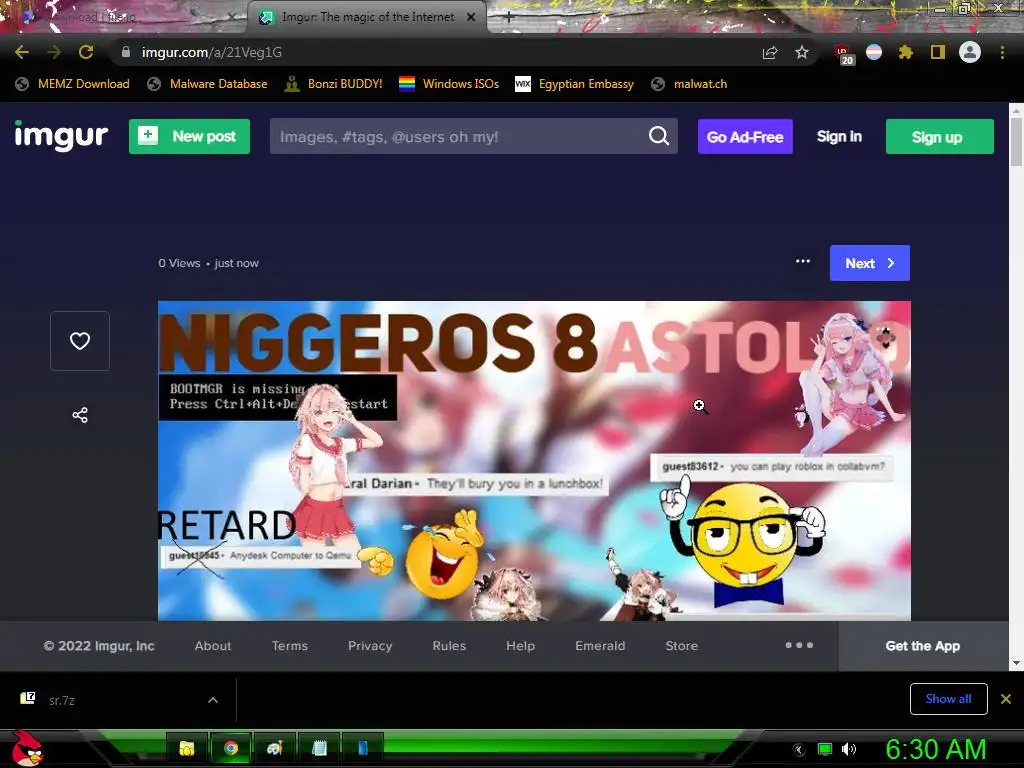Create a New post on Imgur
Viewport: 1024px width, 768px height.
tap(189, 136)
